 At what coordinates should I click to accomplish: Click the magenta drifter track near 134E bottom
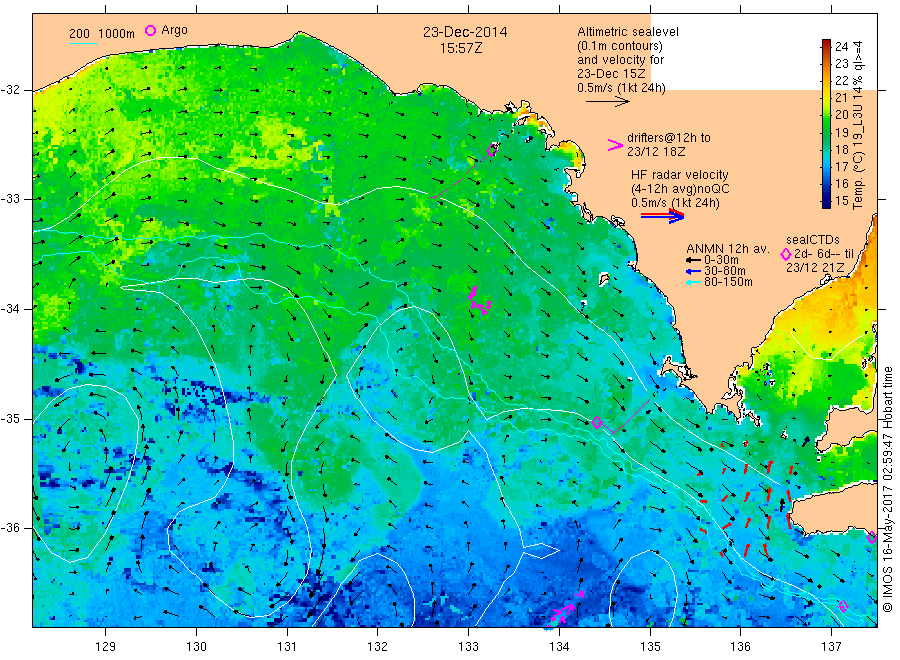567,608
